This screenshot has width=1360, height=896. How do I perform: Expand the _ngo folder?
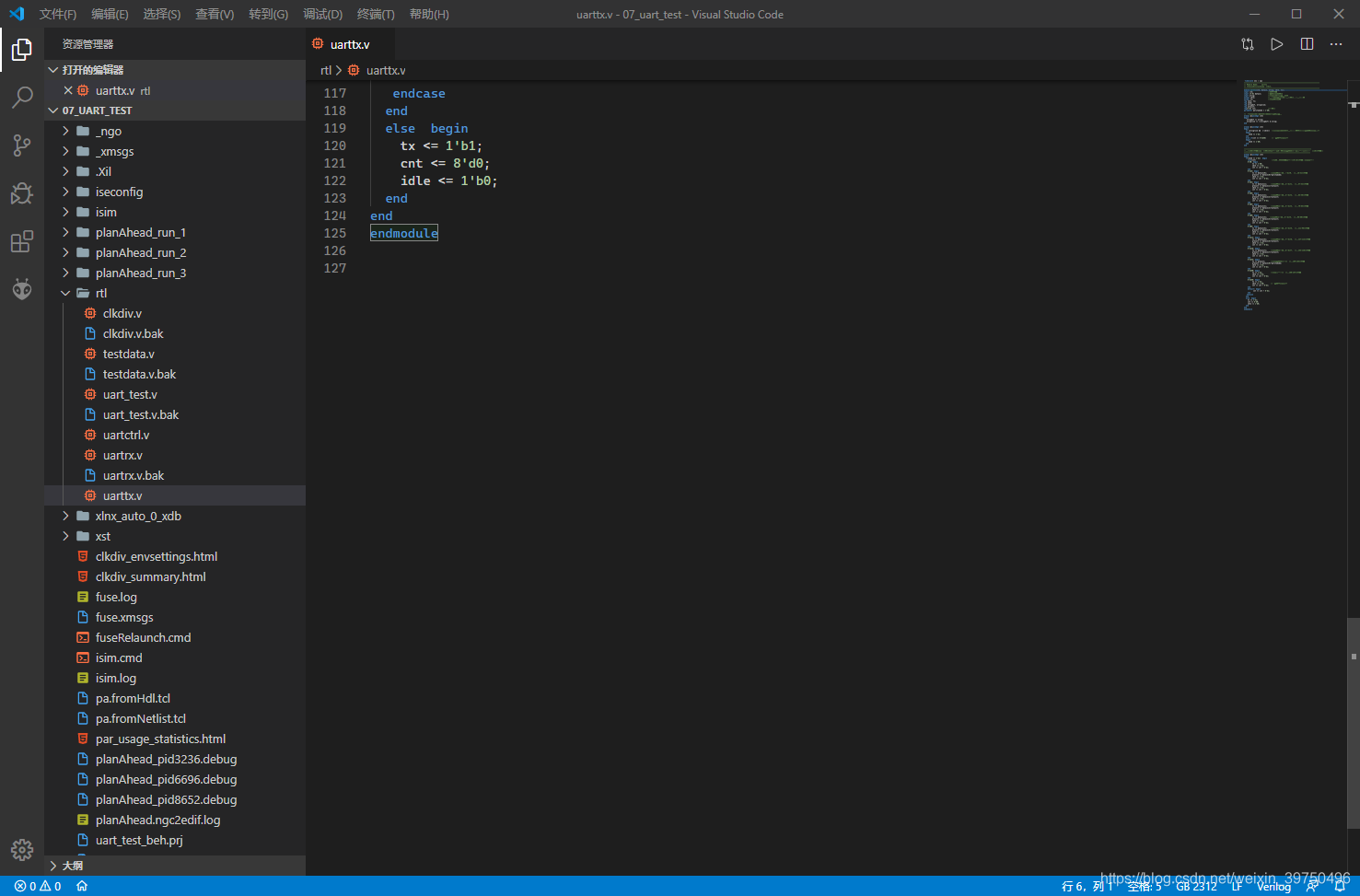tap(175, 131)
